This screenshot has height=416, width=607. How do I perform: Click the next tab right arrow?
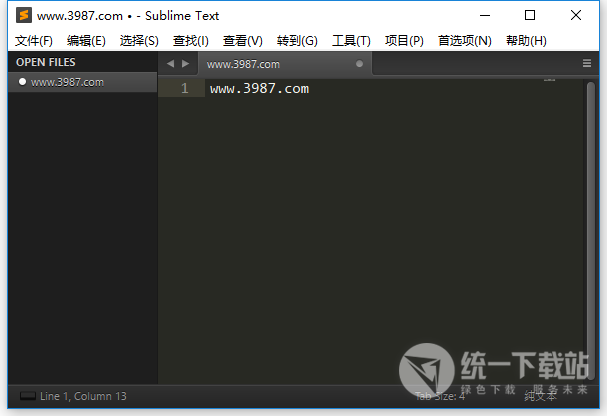point(185,63)
